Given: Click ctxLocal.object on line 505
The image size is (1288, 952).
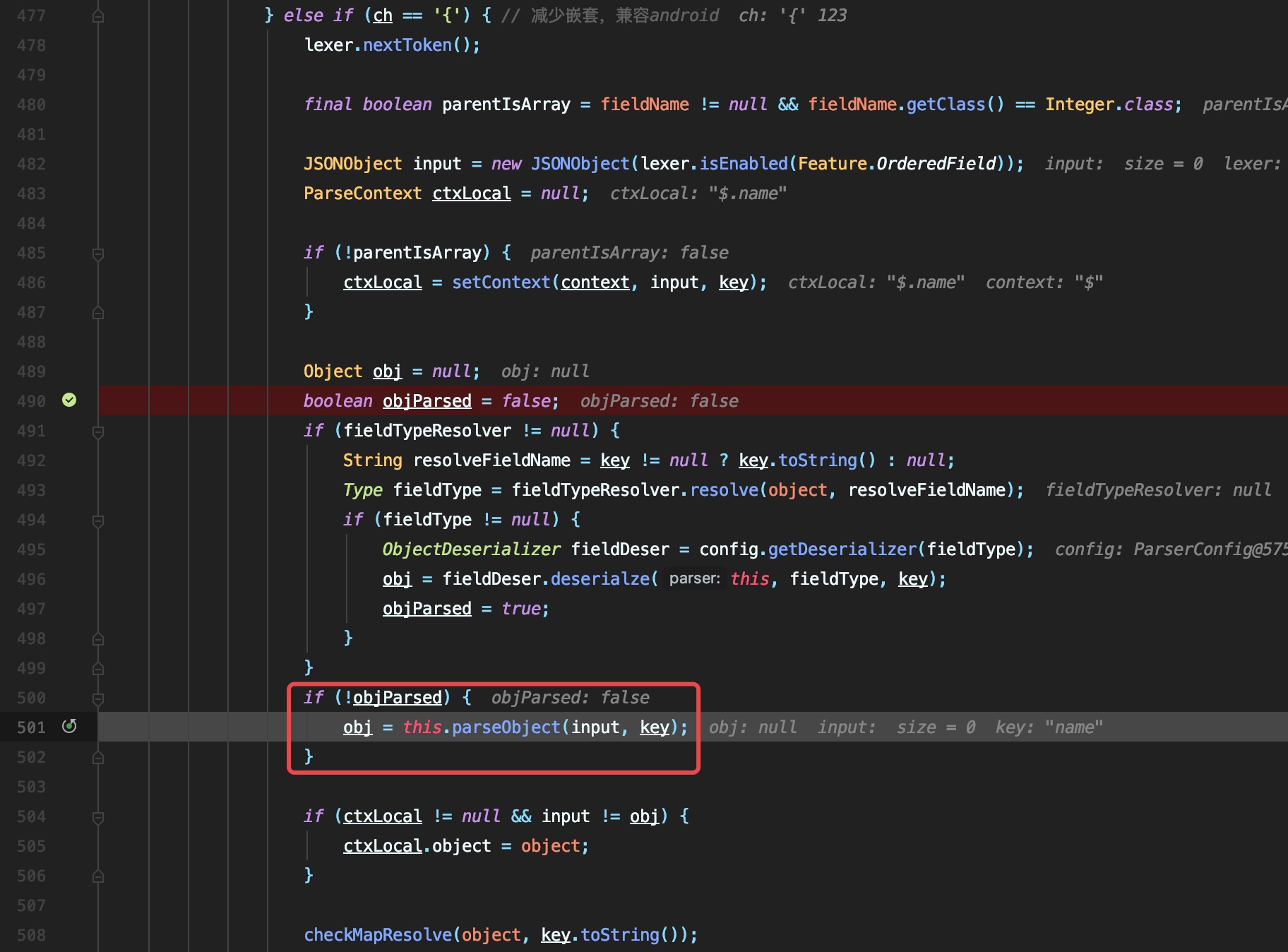Looking at the screenshot, I should 417,846.
